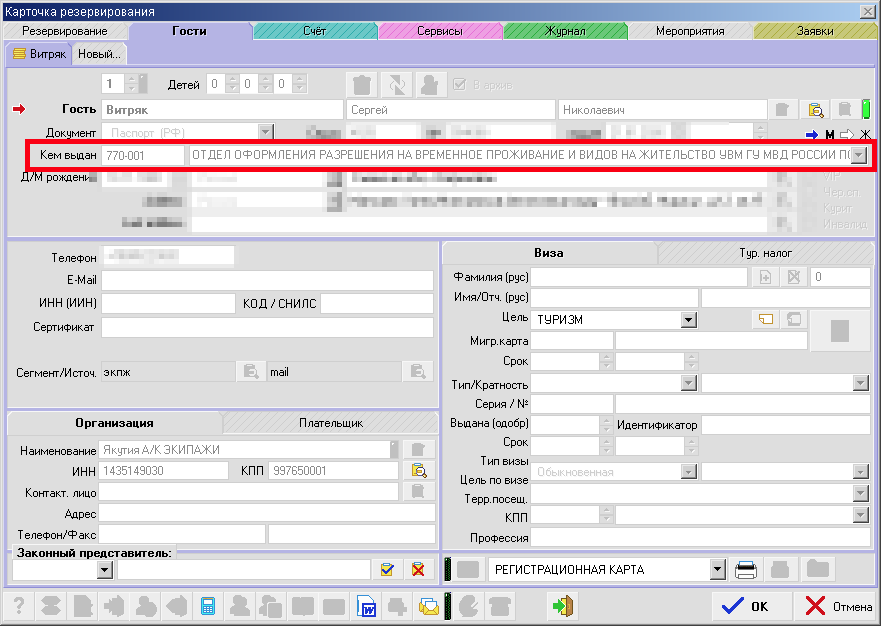Click delete legal representative red X icon

point(419,570)
